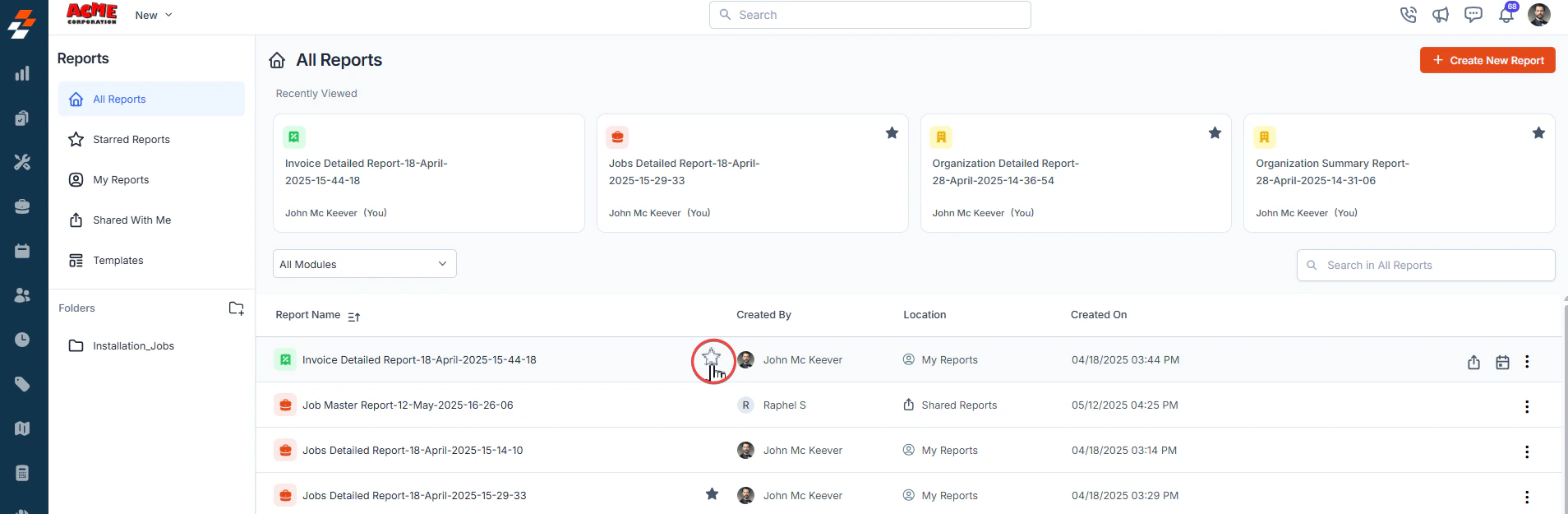The image size is (1568, 514).
Task: Click the home icon beside All Reports title
Action: tap(277, 60)
